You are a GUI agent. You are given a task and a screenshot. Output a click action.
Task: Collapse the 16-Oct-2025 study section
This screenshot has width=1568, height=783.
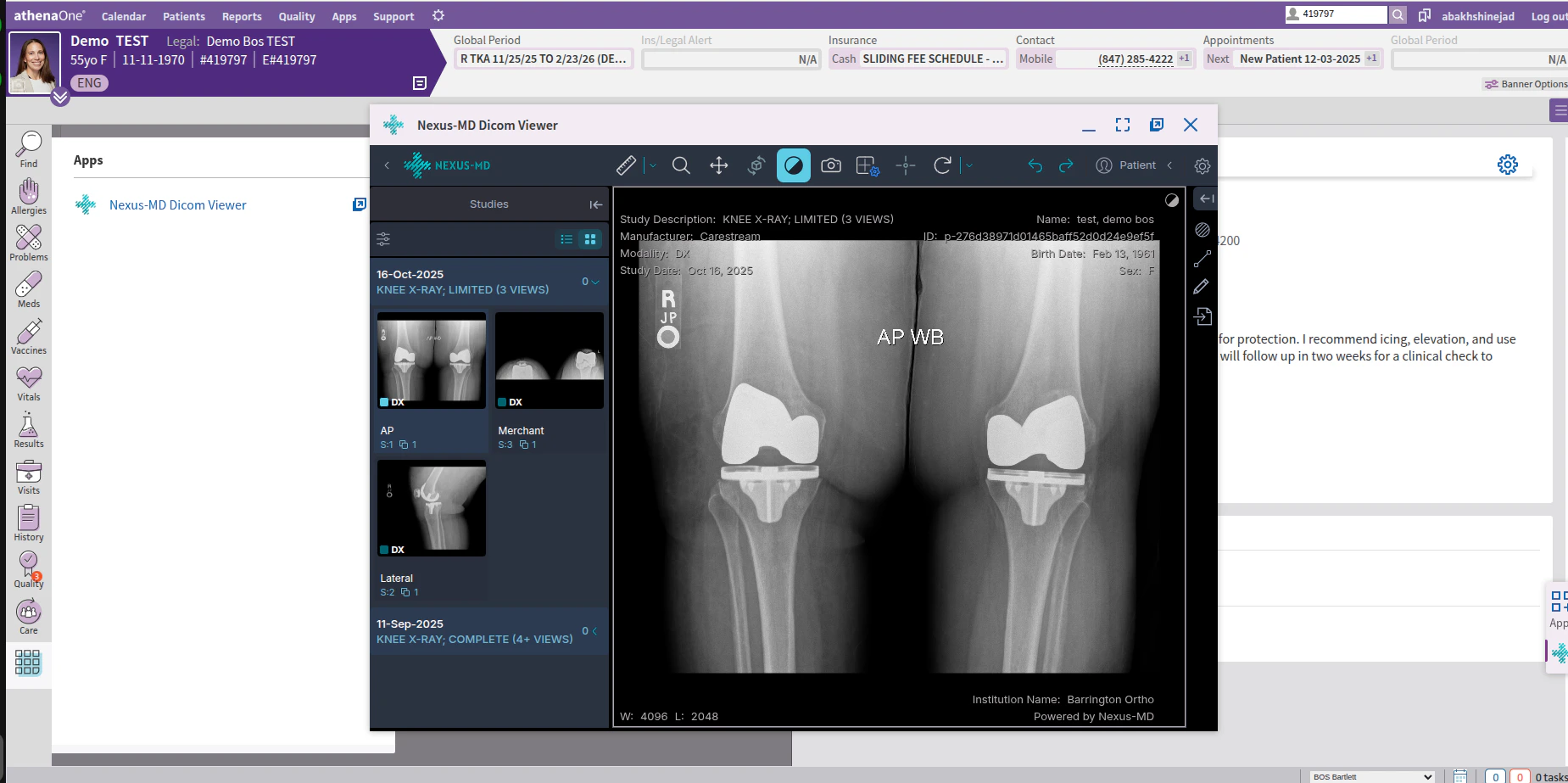594,282
